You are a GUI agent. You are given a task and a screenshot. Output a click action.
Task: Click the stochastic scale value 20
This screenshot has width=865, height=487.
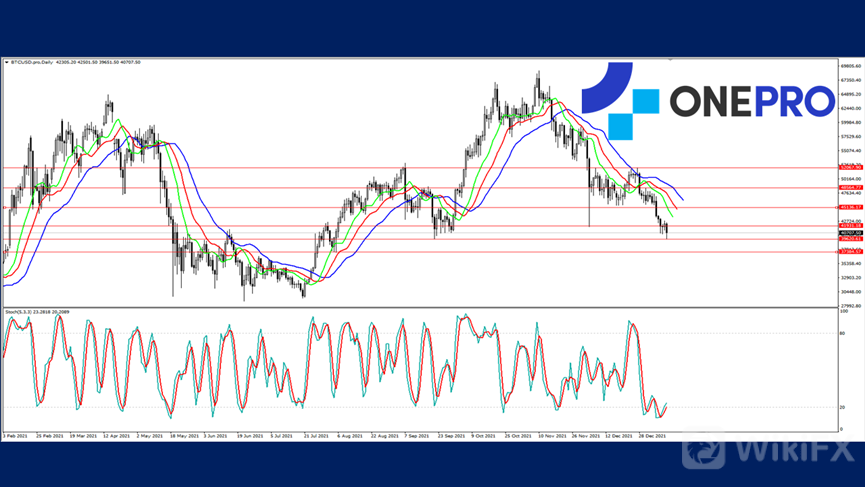tap(842, 407)
